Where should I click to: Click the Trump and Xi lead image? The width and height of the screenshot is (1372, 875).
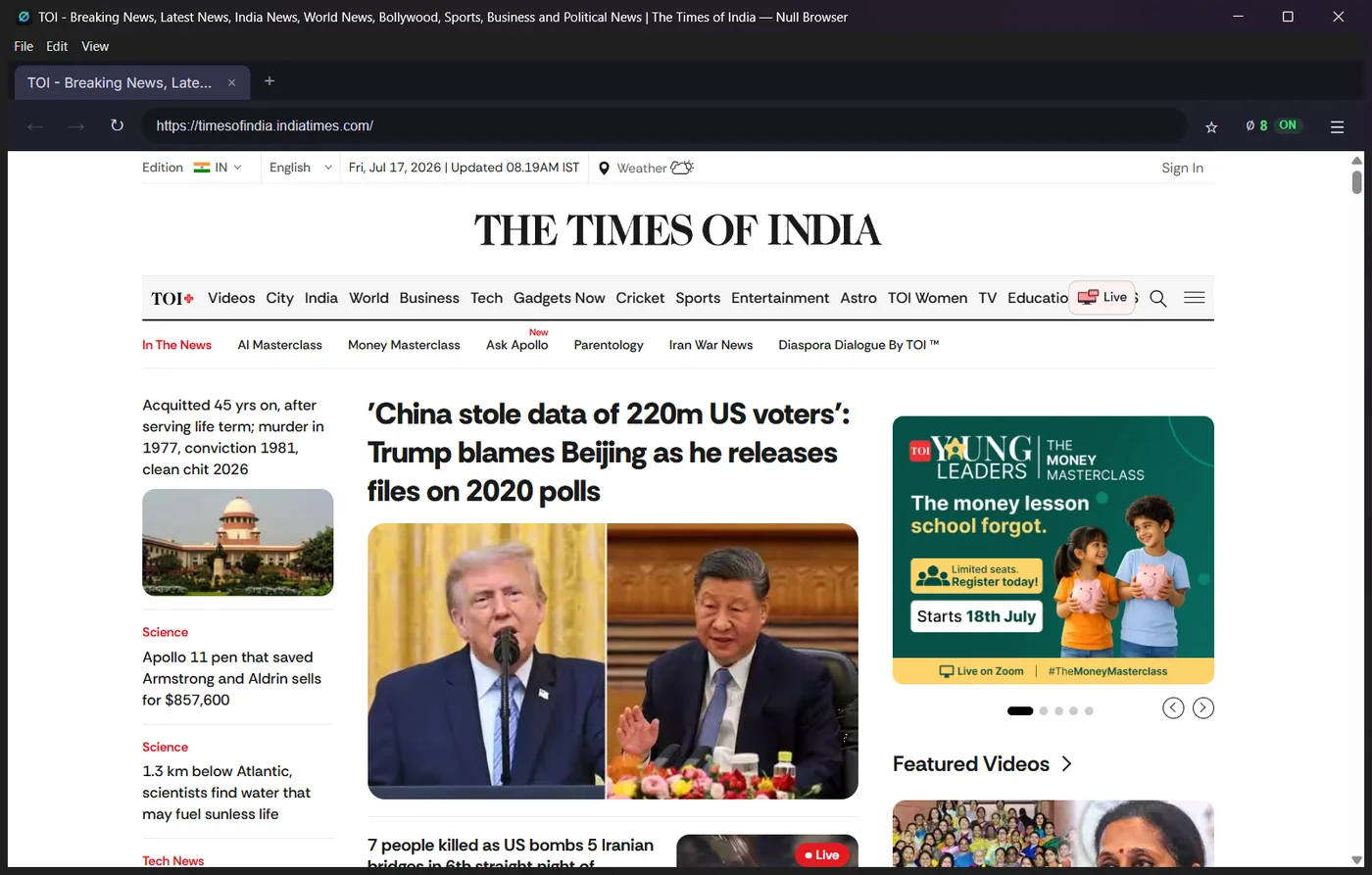[612, 661]
